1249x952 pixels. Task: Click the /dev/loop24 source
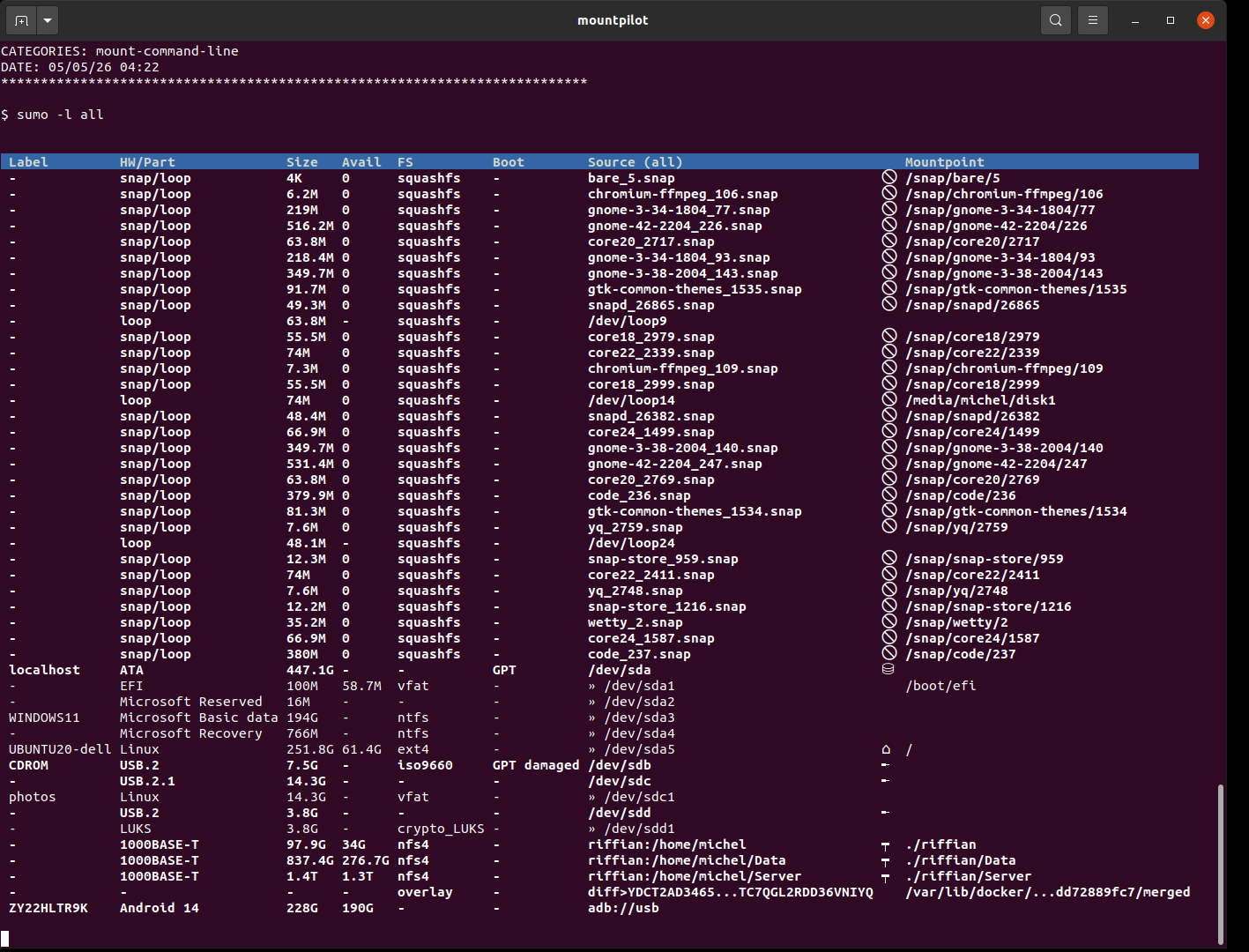pyautogui.click(x=631, y=543)
